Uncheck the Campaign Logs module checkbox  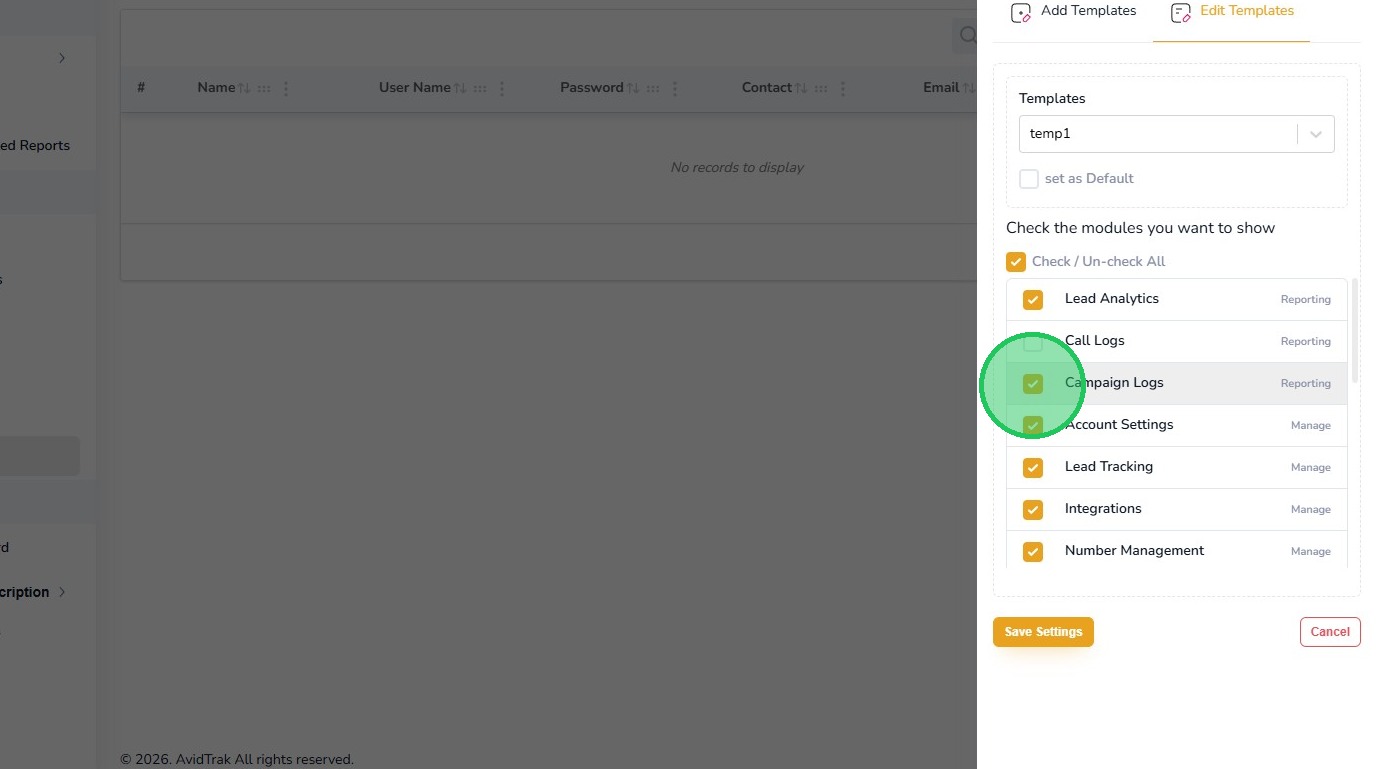(x=1033, y=384)
